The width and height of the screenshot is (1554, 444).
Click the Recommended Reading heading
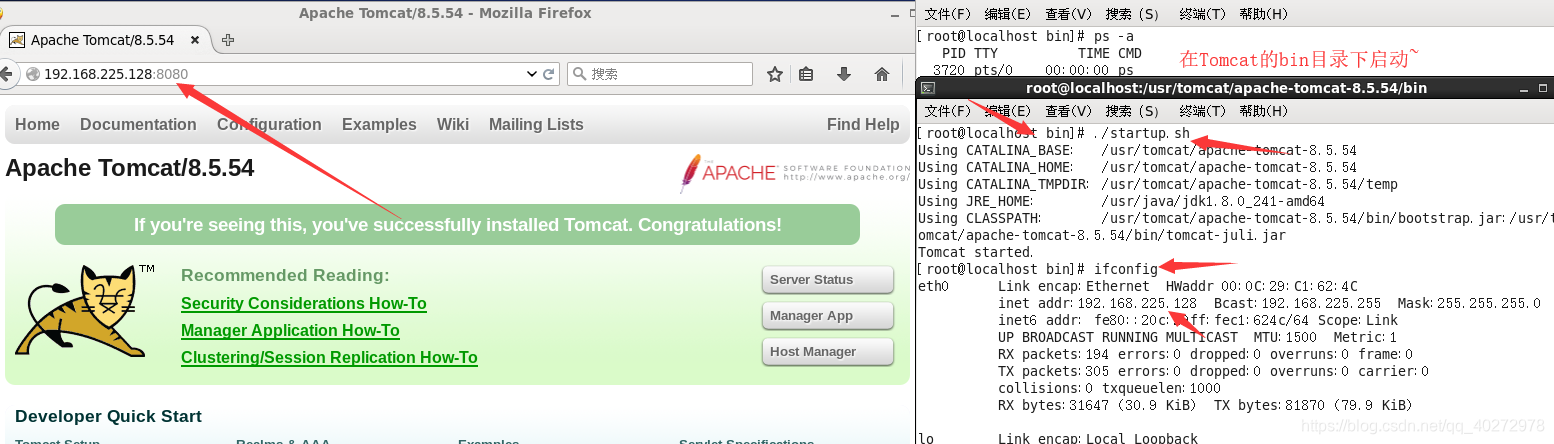click(x=285, y=275)
